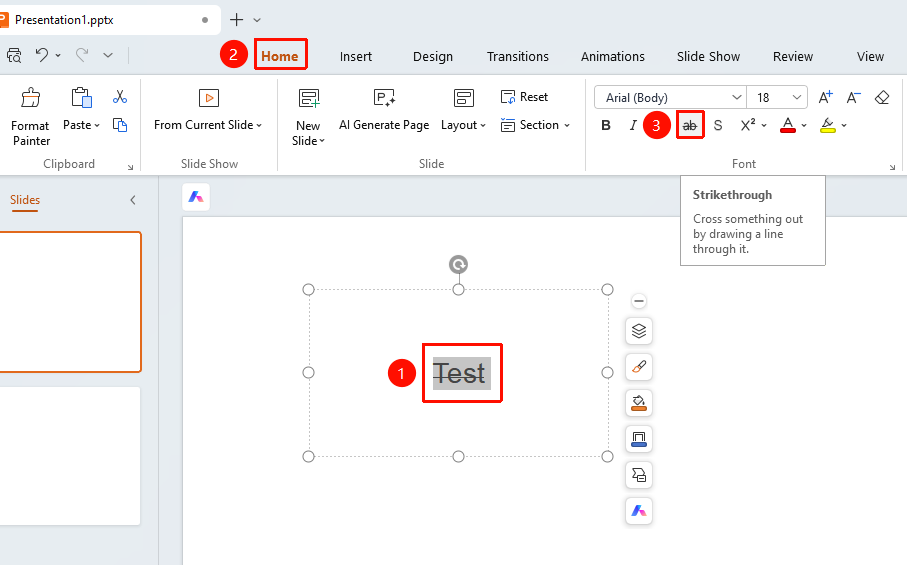Click the Redo arrow
This screenshot has height=565, width=907.
coord(82,55)
